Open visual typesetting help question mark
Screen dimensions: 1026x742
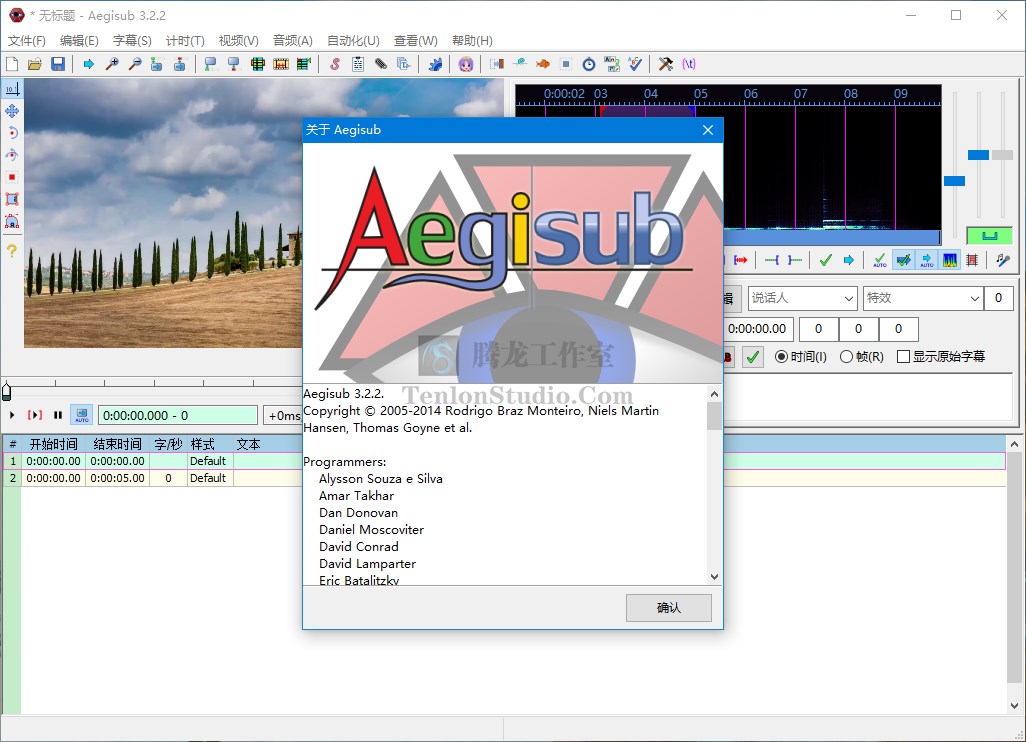[12, 251]
